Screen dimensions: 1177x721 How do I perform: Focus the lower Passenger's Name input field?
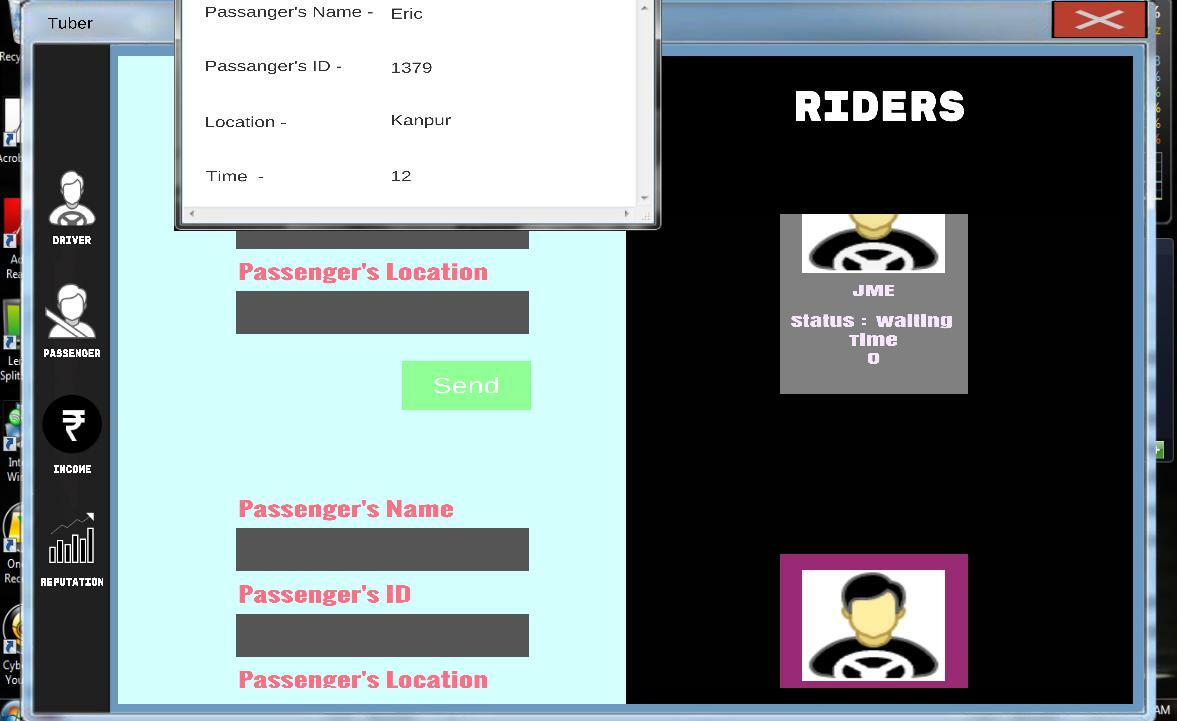(382, 550)
